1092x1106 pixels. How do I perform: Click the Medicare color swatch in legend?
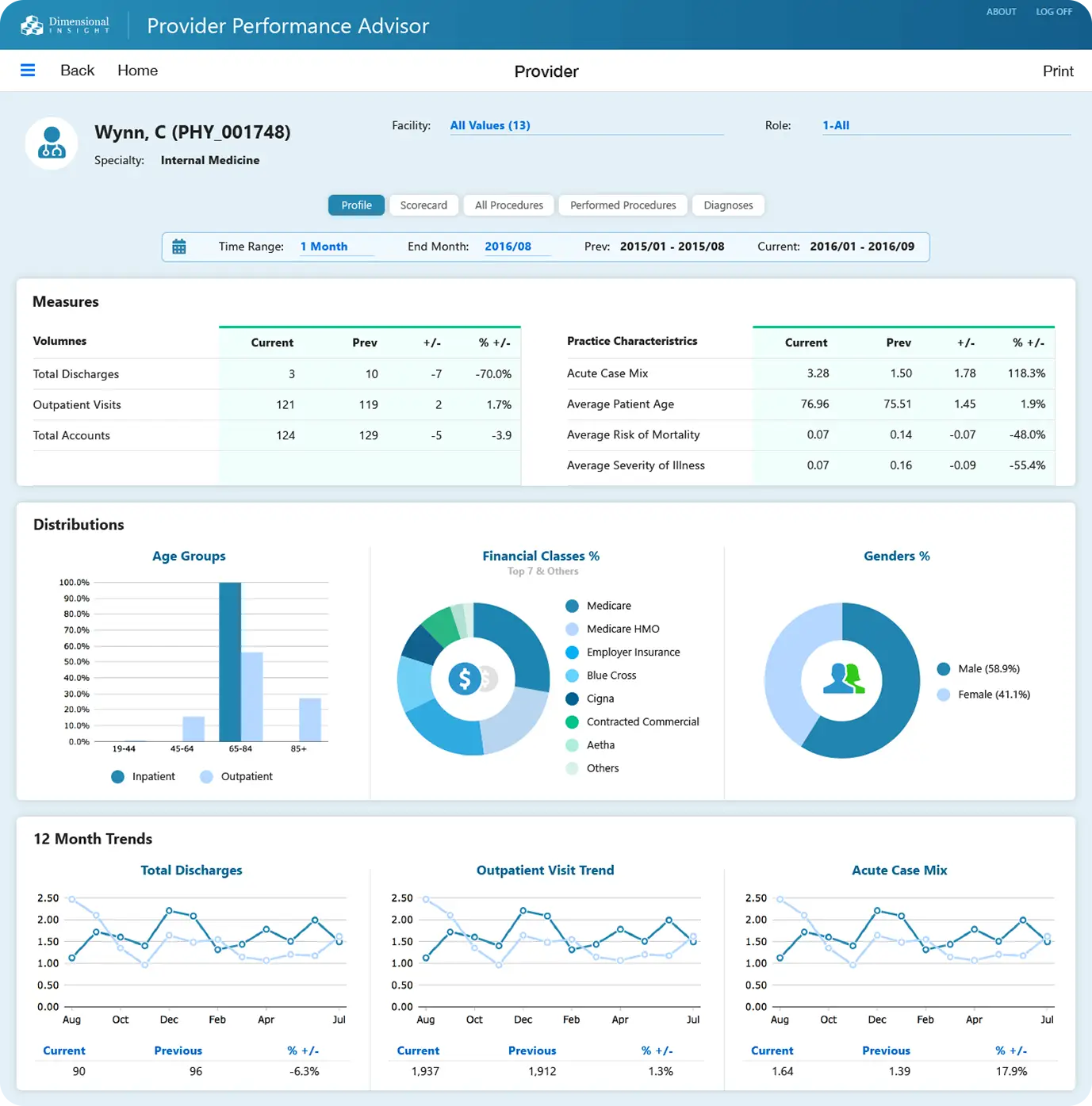click(x=572, y=607)
